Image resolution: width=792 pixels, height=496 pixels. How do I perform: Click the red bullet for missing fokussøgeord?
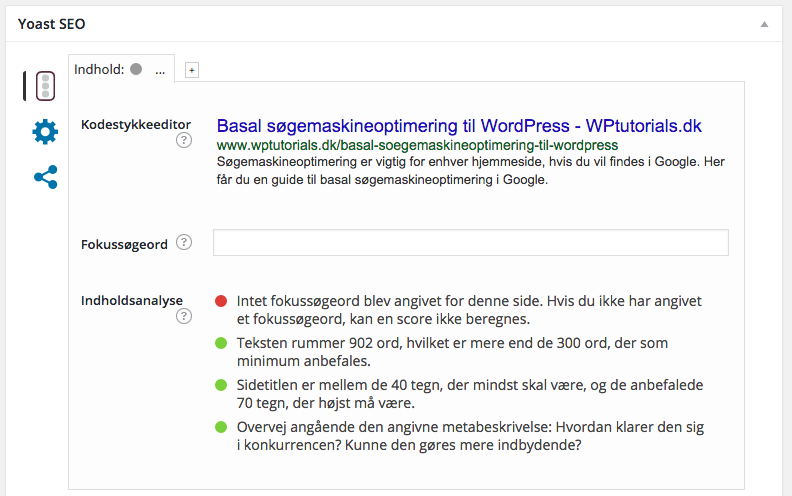click(x=221, y=301)
